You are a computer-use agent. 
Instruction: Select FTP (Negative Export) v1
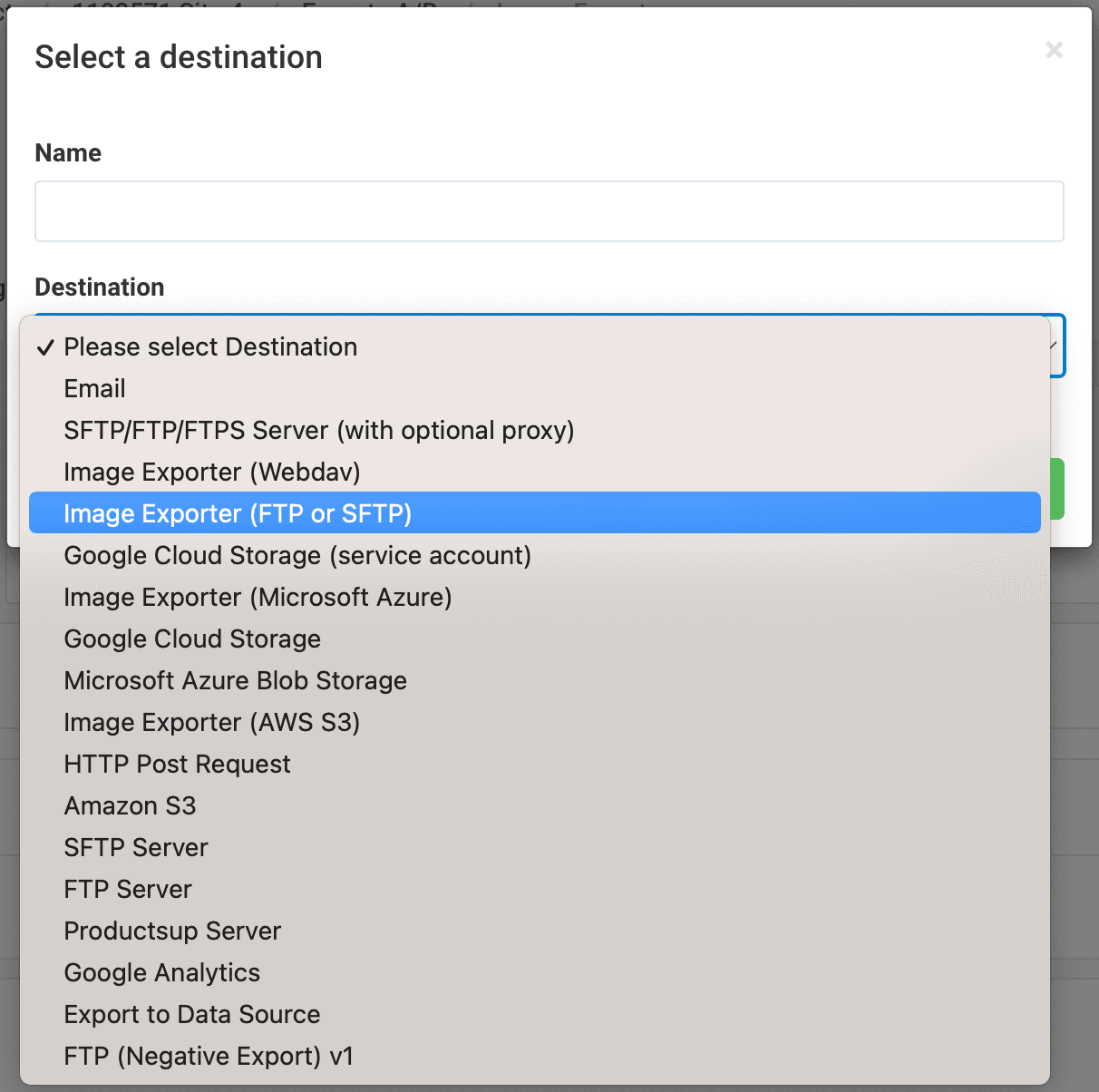(209, 1057)
